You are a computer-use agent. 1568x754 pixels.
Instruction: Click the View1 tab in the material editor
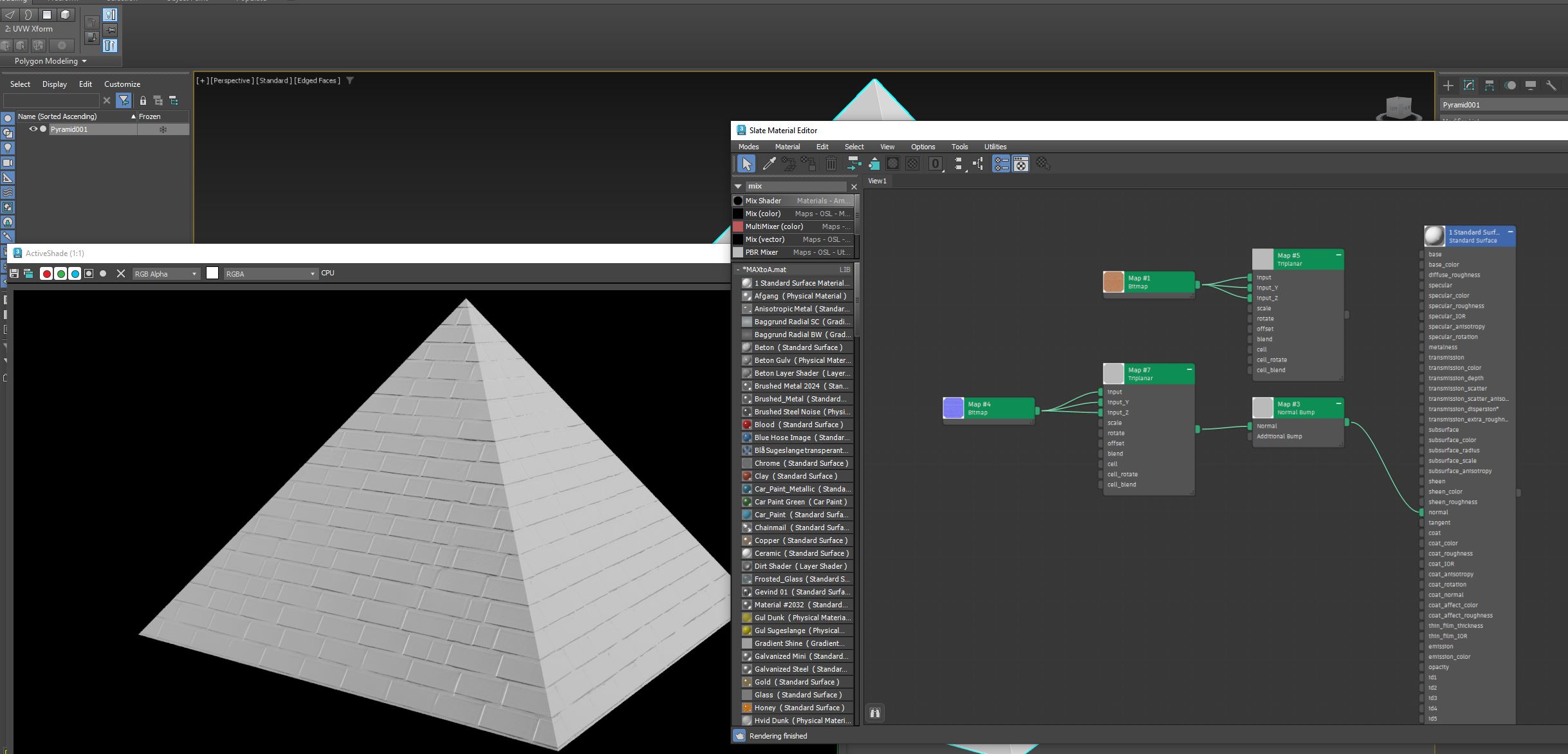tap(876, 181)
